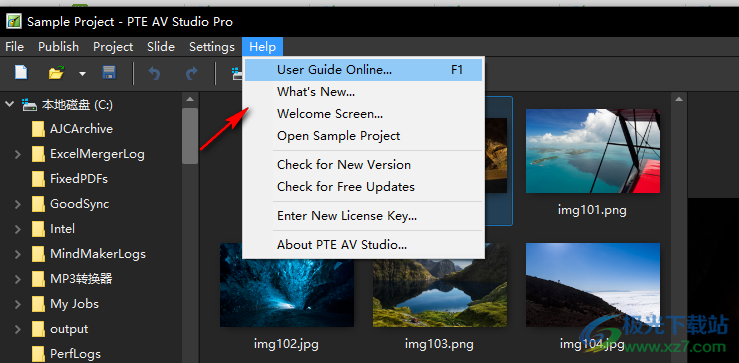Viewport: 739px width, 363px height.
Task: Choose User Guide Online from Help menu
Action: [x=363, y=70]
